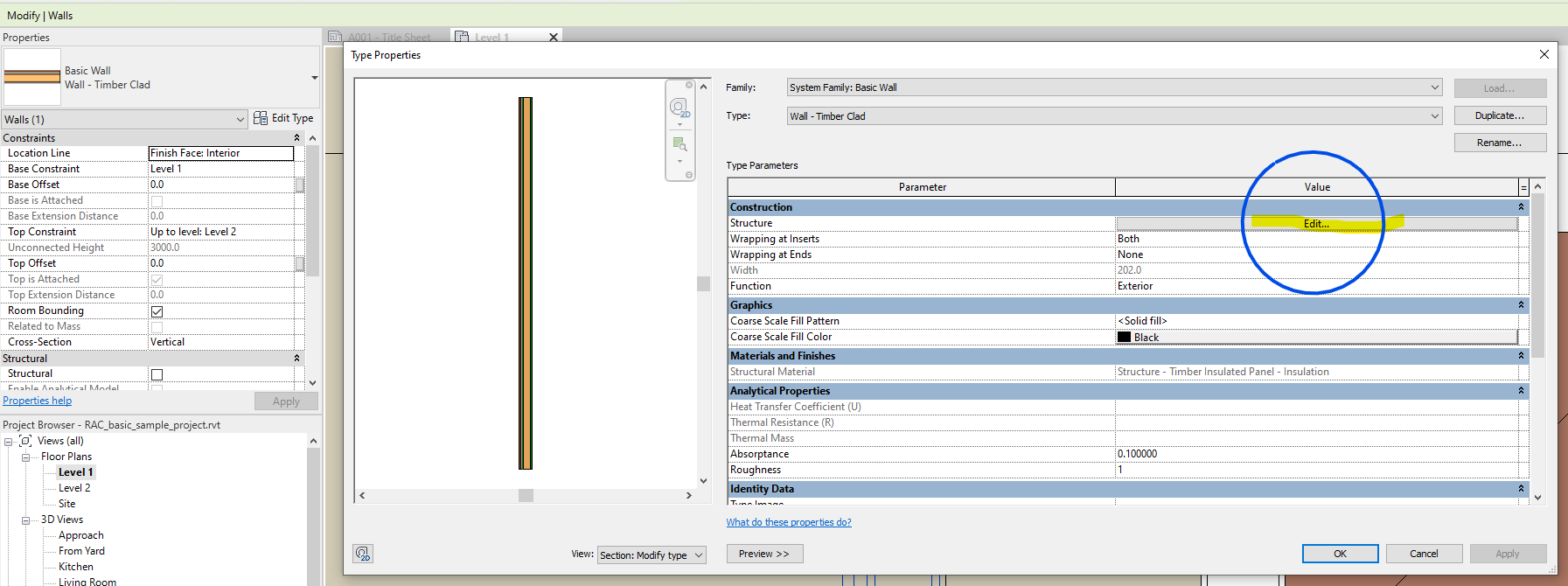Click the Wrapping at Inserts value Both
The height and width of the screenshot is (586, 1568).
1316,239
